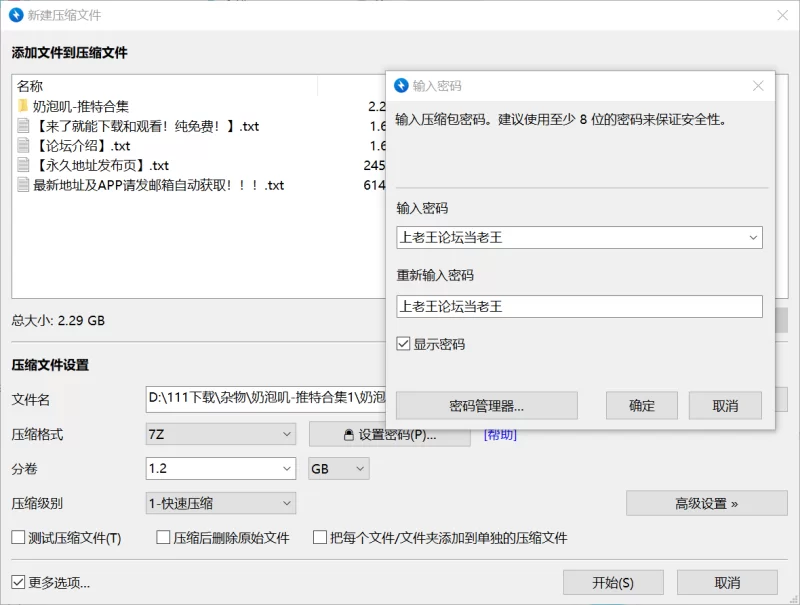Enable 测试压缩文件(T) checkbox

point(18,537)
